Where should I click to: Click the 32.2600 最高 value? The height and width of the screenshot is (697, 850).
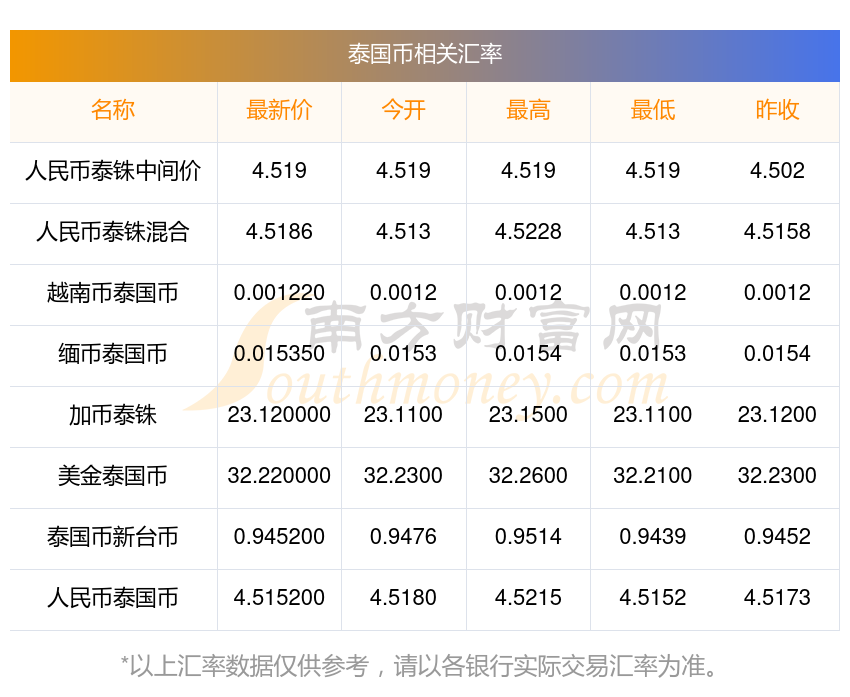(528, 476)
